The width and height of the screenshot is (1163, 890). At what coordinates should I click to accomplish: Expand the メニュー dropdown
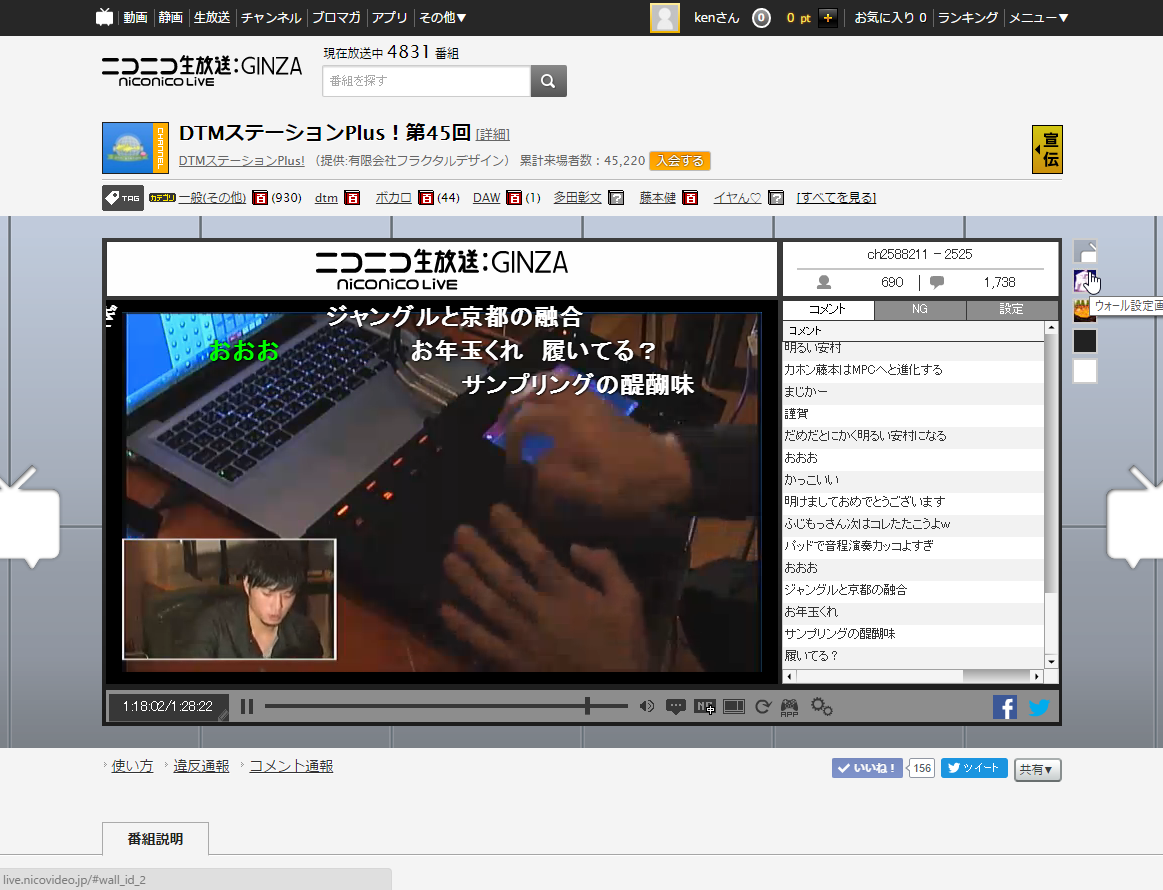[x=1038, y=17]
